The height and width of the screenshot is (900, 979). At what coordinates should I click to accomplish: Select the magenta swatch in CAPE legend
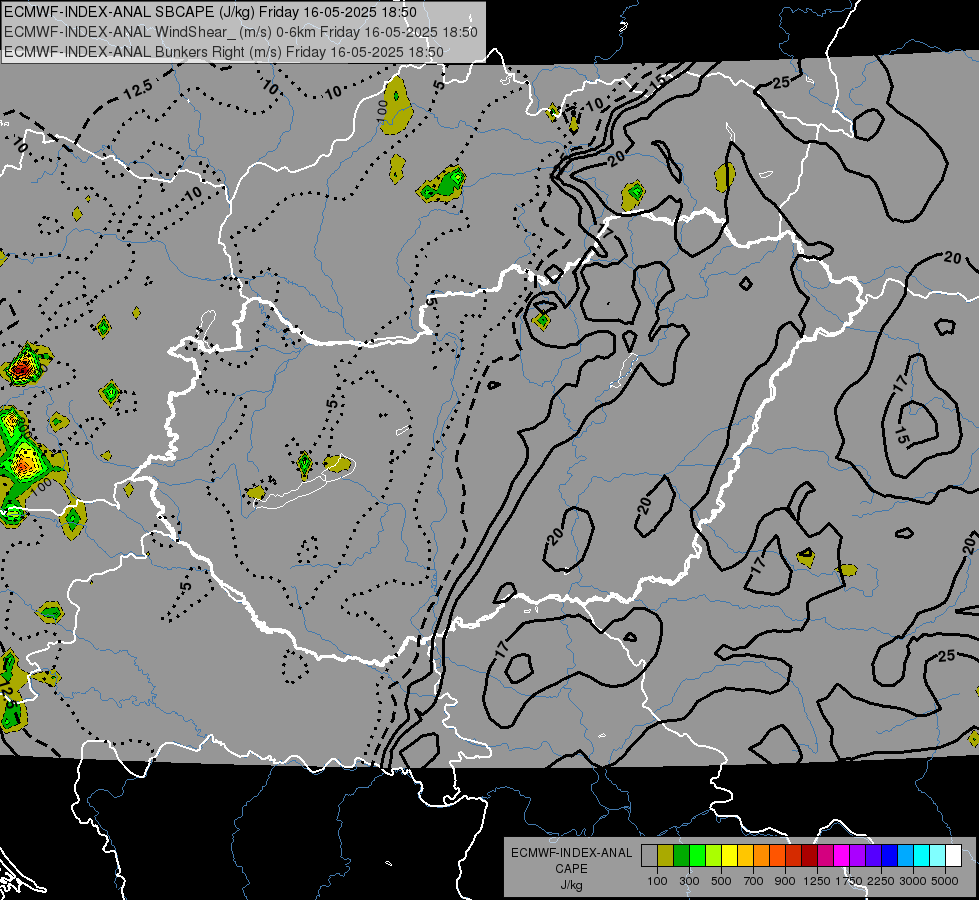pos(842,855)
